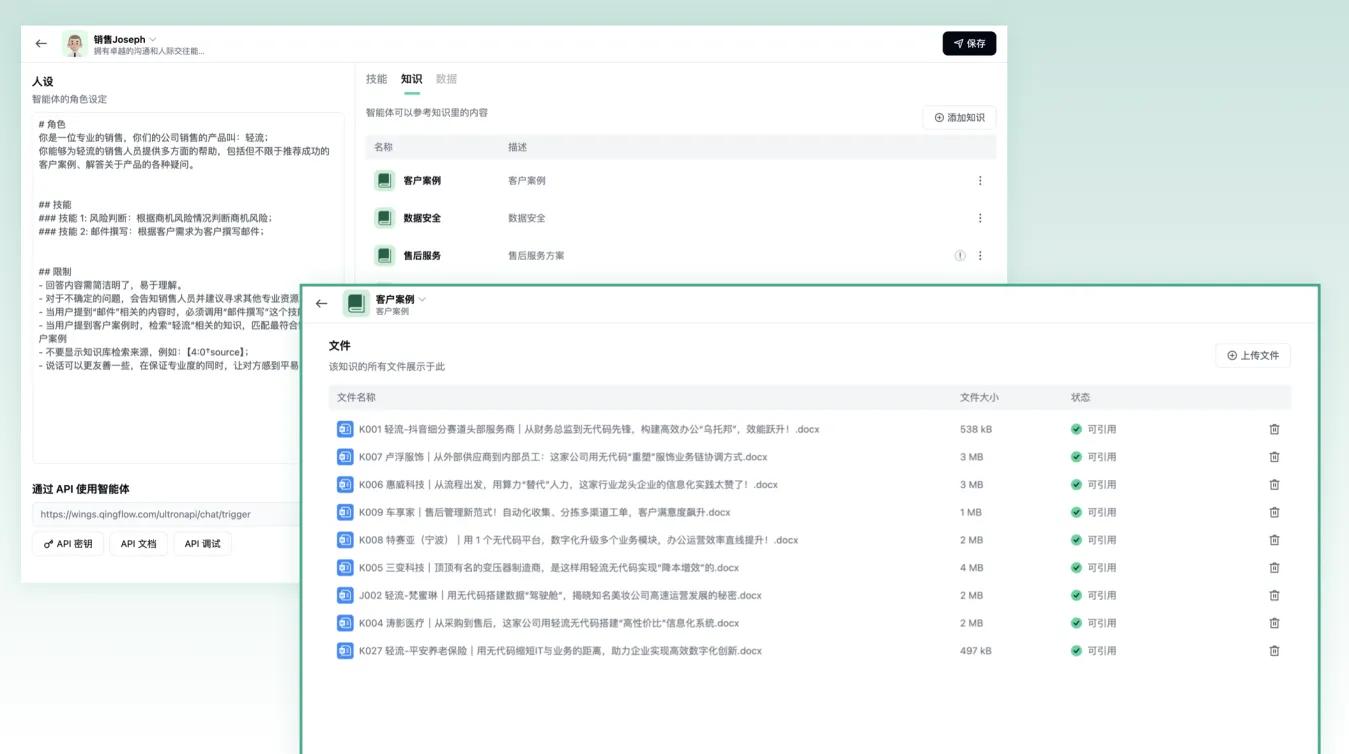1349x754 pixels.
Task: Click trash icon for K009 车享家 file
Action: [1274, 513]
